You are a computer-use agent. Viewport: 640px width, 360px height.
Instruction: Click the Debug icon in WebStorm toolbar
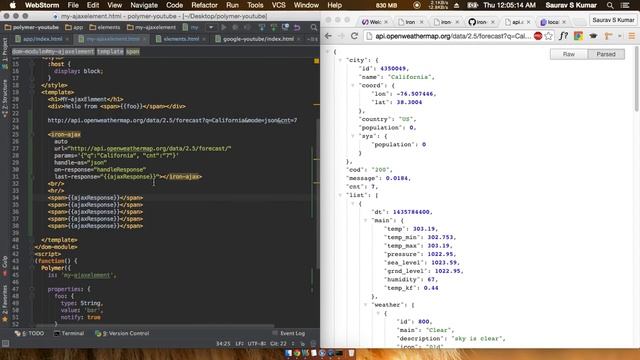coord(236,27)
